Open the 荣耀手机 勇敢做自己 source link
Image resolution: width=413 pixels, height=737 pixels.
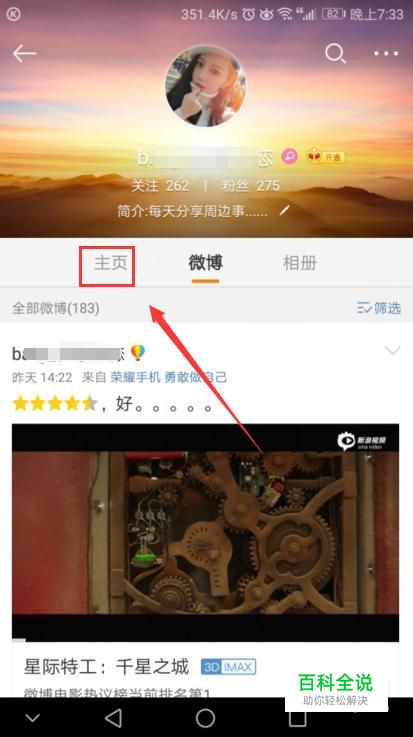(x=169, y=377)
